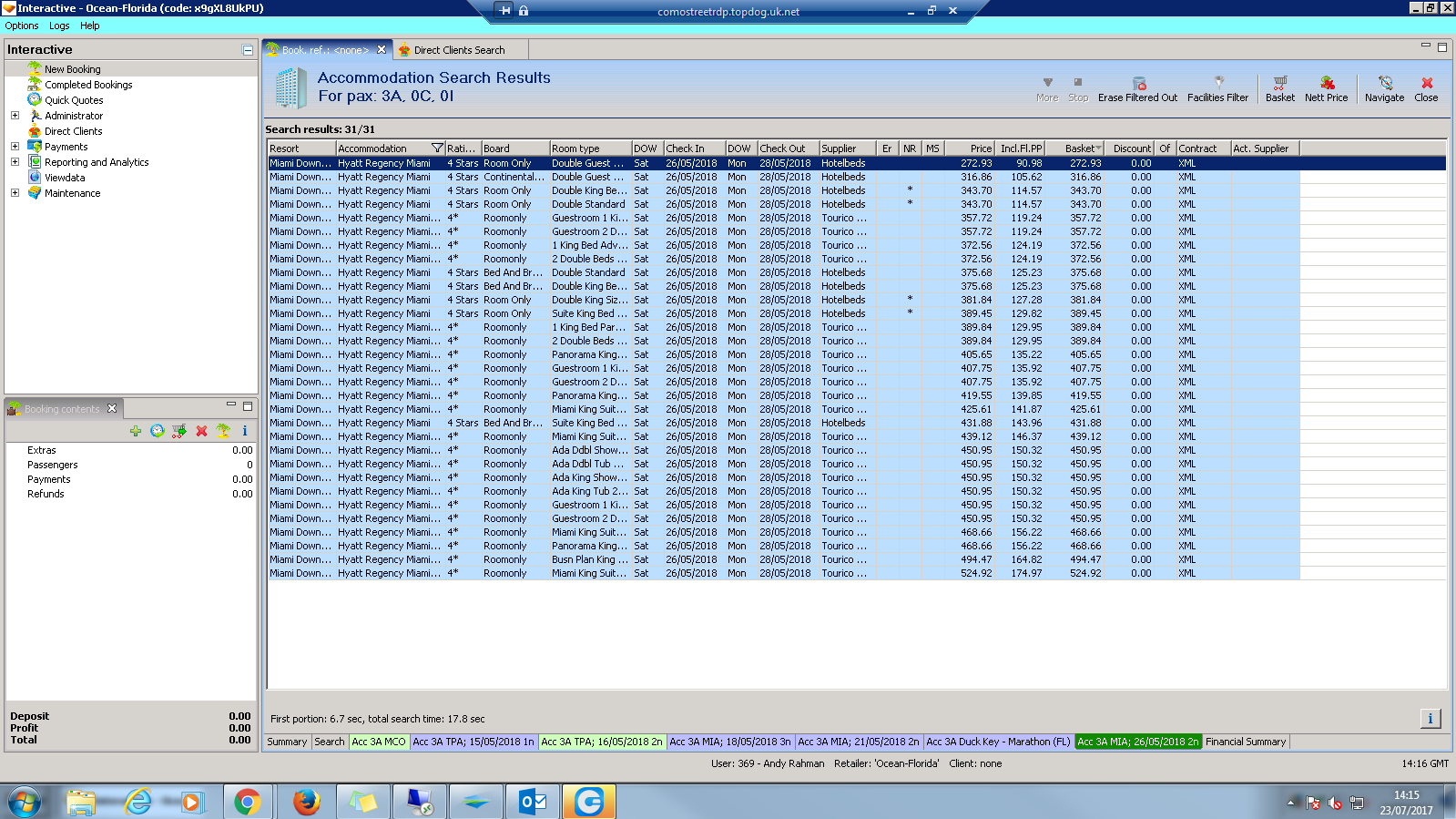Click Erase Filtered Out icon

pyautogui.click(x=1139, y=83)
